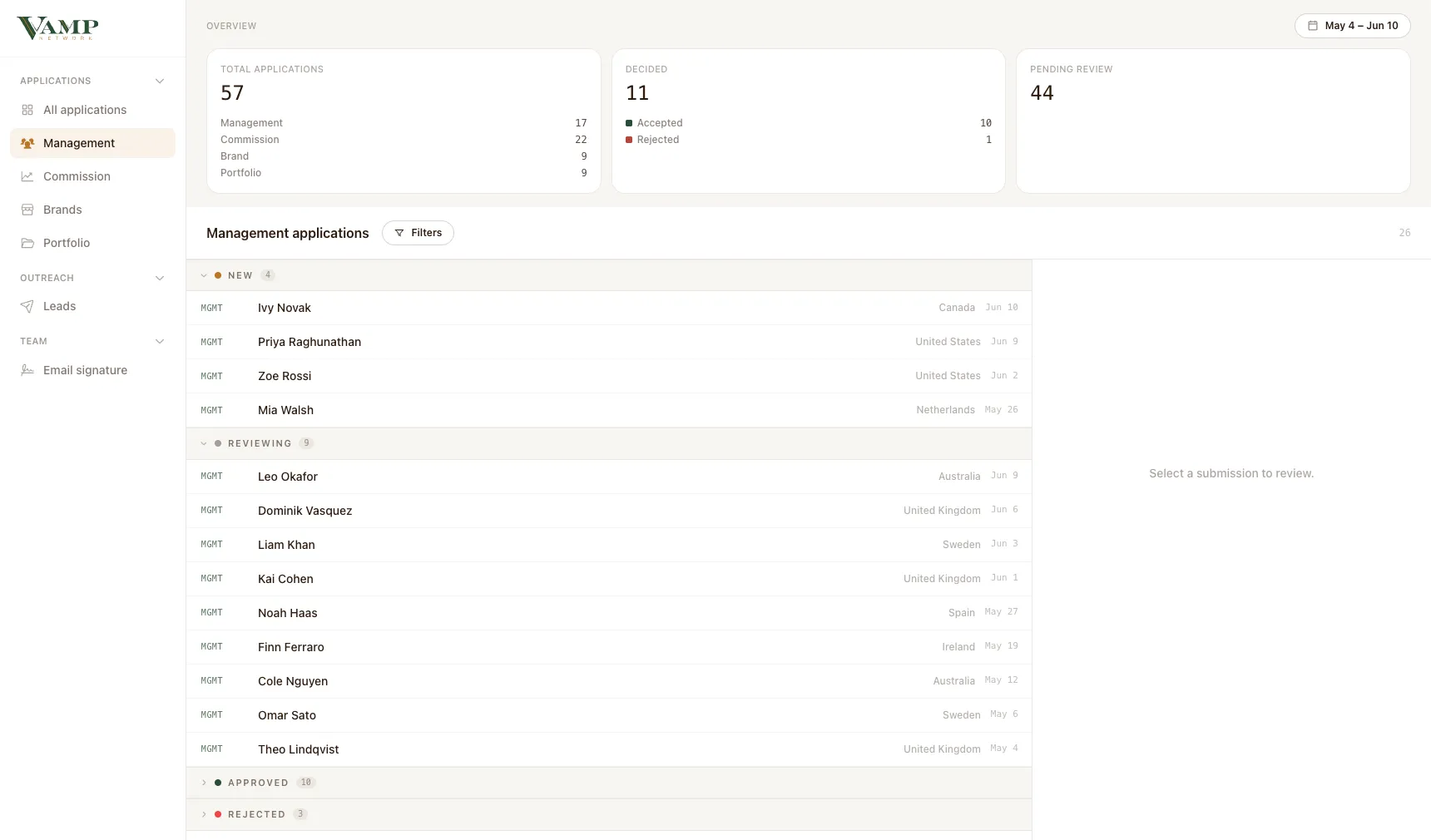Image resolution: width=1431 pixels, height=840 pixels.
Task: Select Noah Haas from Spain
Action: pyautogui.click(x=609, y=613)
